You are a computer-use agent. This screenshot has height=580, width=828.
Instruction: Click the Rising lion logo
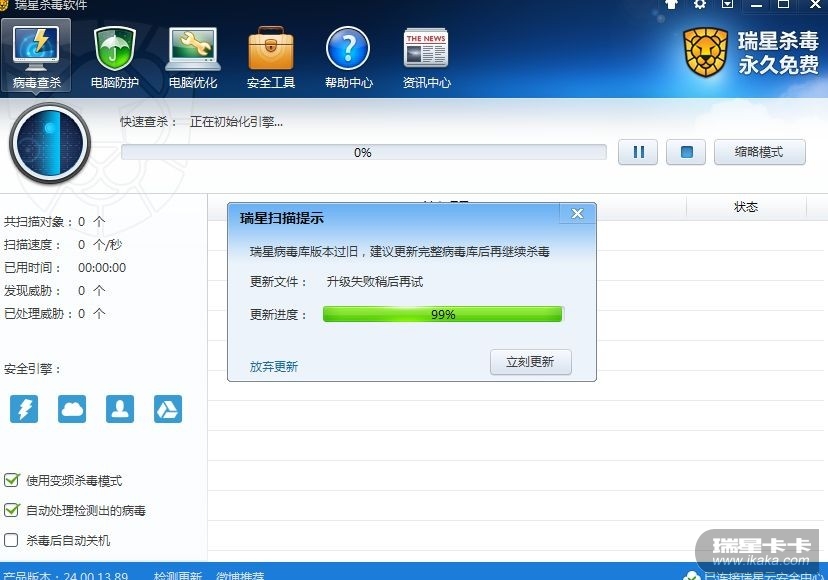705,53
